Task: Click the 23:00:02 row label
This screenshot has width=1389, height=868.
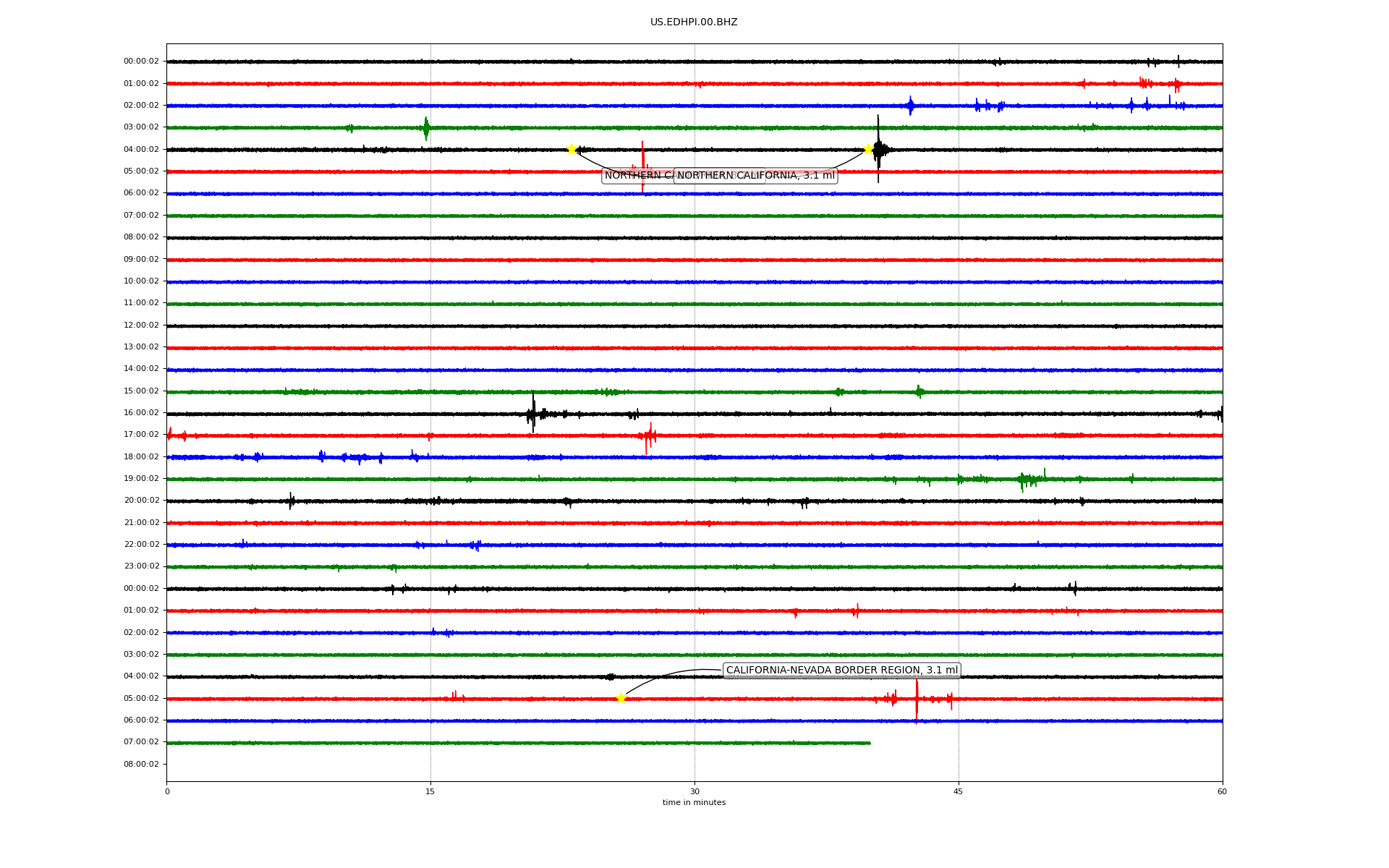Action: [141, 566]
